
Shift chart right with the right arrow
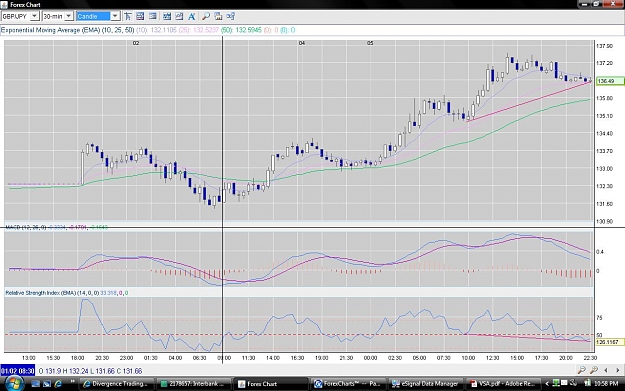[x=618, y=370]
